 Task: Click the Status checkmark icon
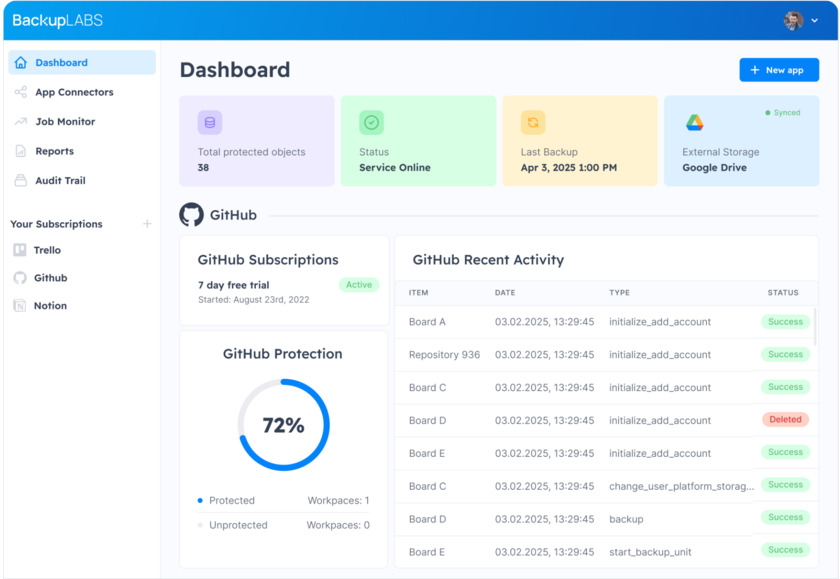point(371,123)
